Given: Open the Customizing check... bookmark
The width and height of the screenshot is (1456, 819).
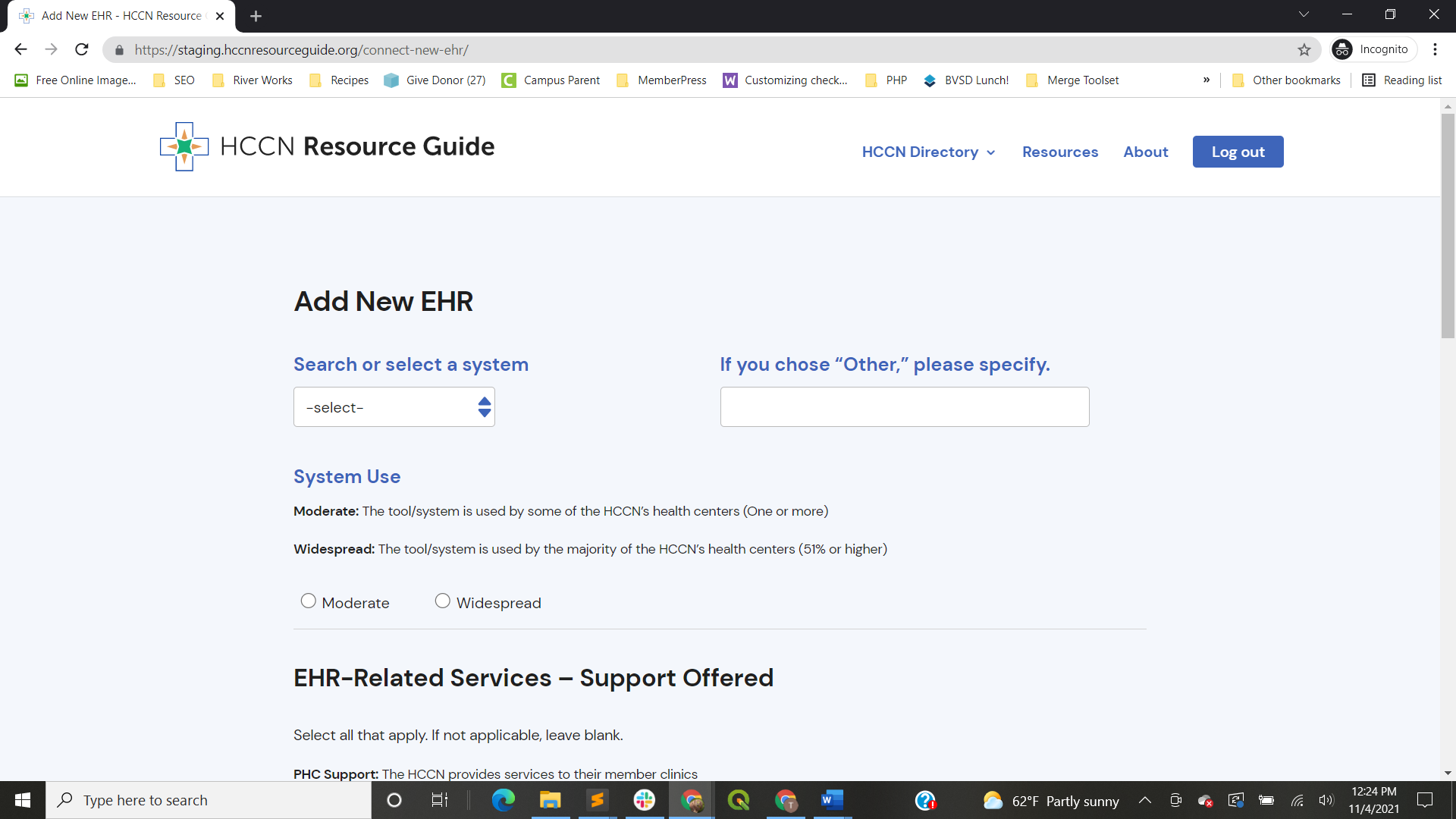Looking at the screenshot, I should (786, 80).
